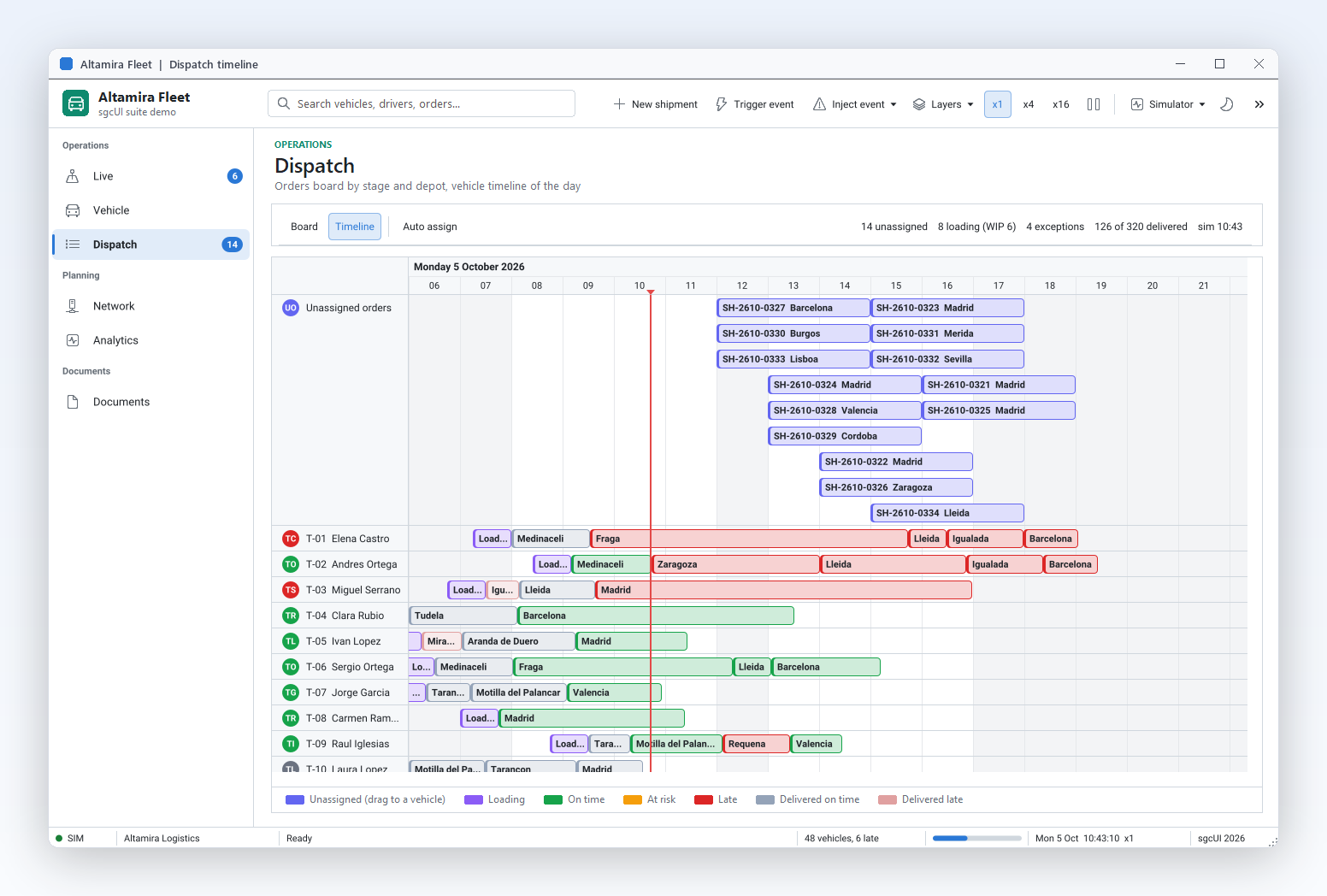Switch to the Board tab
The image size is (1327, 896).
(304, 227)
